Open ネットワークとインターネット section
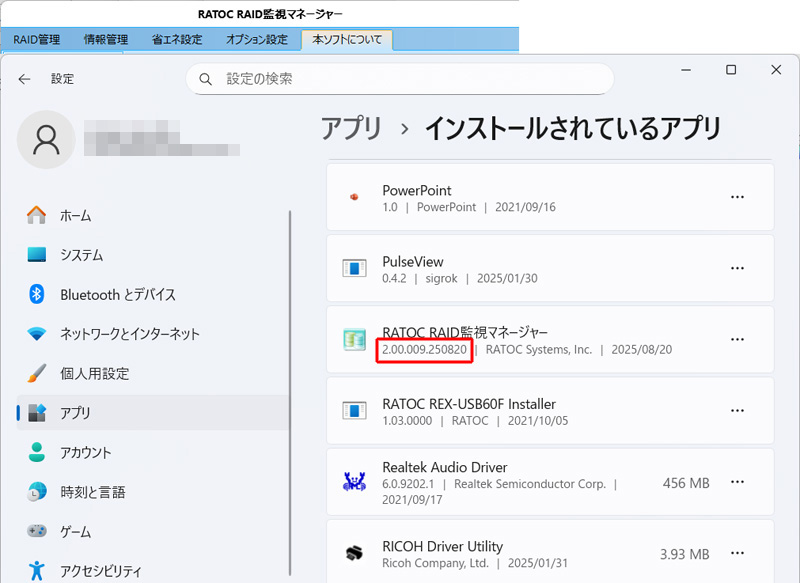800x583 pixels. coord(153,334)
